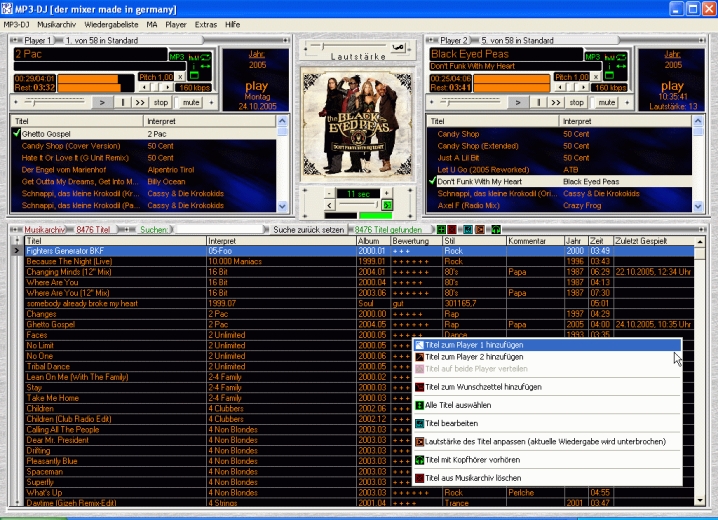Click the Lautstärke volume slider
Screen dimensions: 718x520
pyautogui.click(x=358, y=47)
